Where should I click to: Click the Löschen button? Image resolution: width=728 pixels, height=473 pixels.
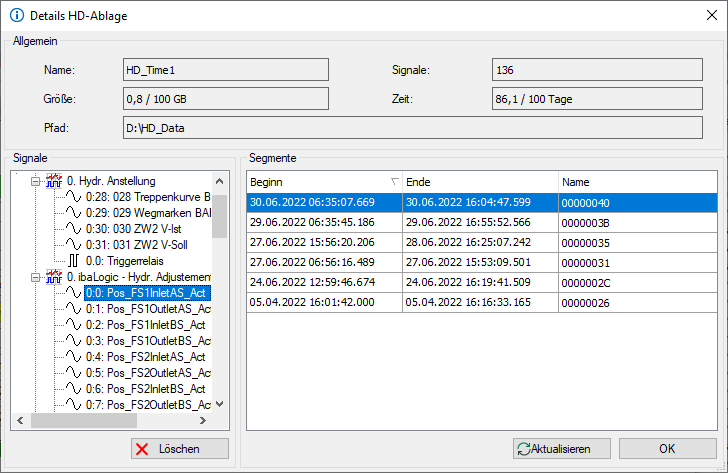(x=180, y=449)
